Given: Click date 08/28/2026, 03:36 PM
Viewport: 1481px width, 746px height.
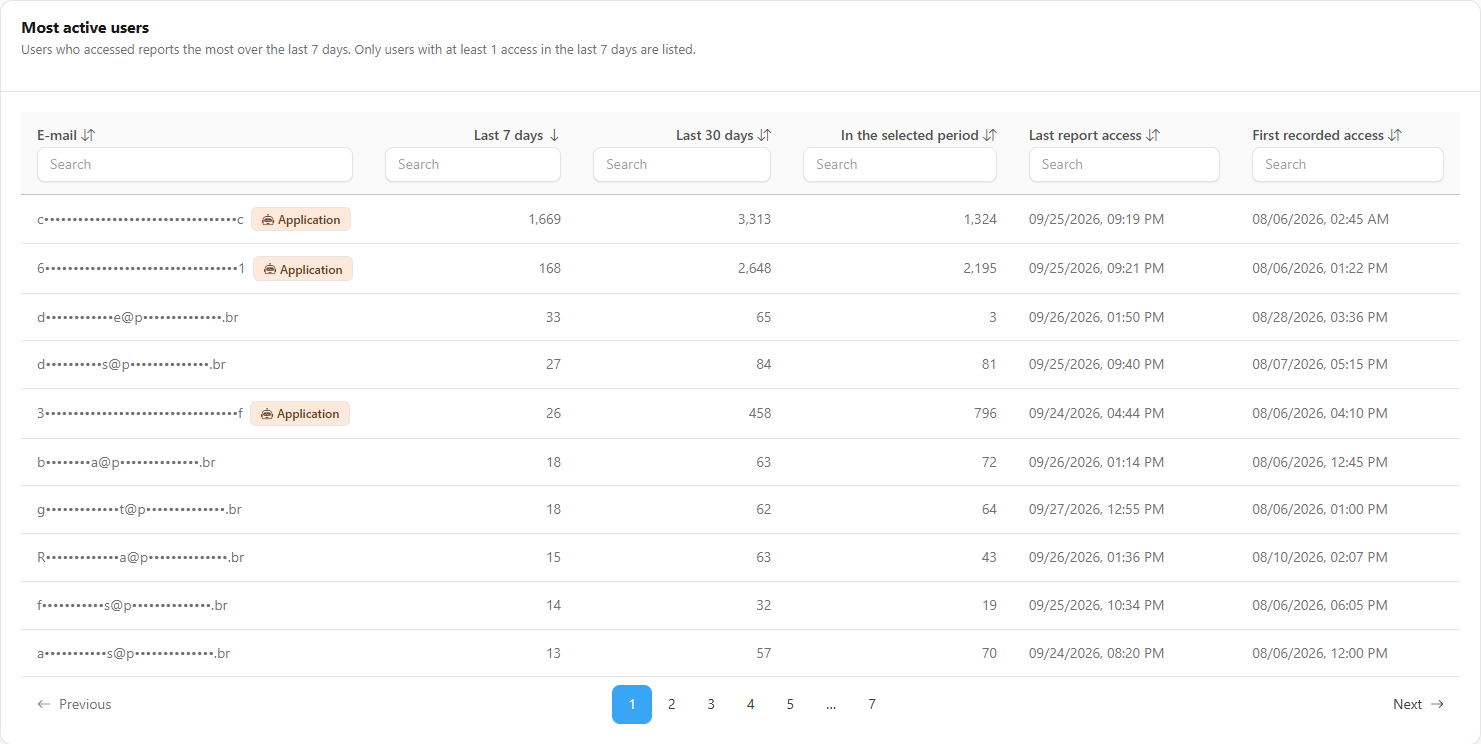Looking at the screenshot, I should pyautogui.click(x=1320, y=317).
